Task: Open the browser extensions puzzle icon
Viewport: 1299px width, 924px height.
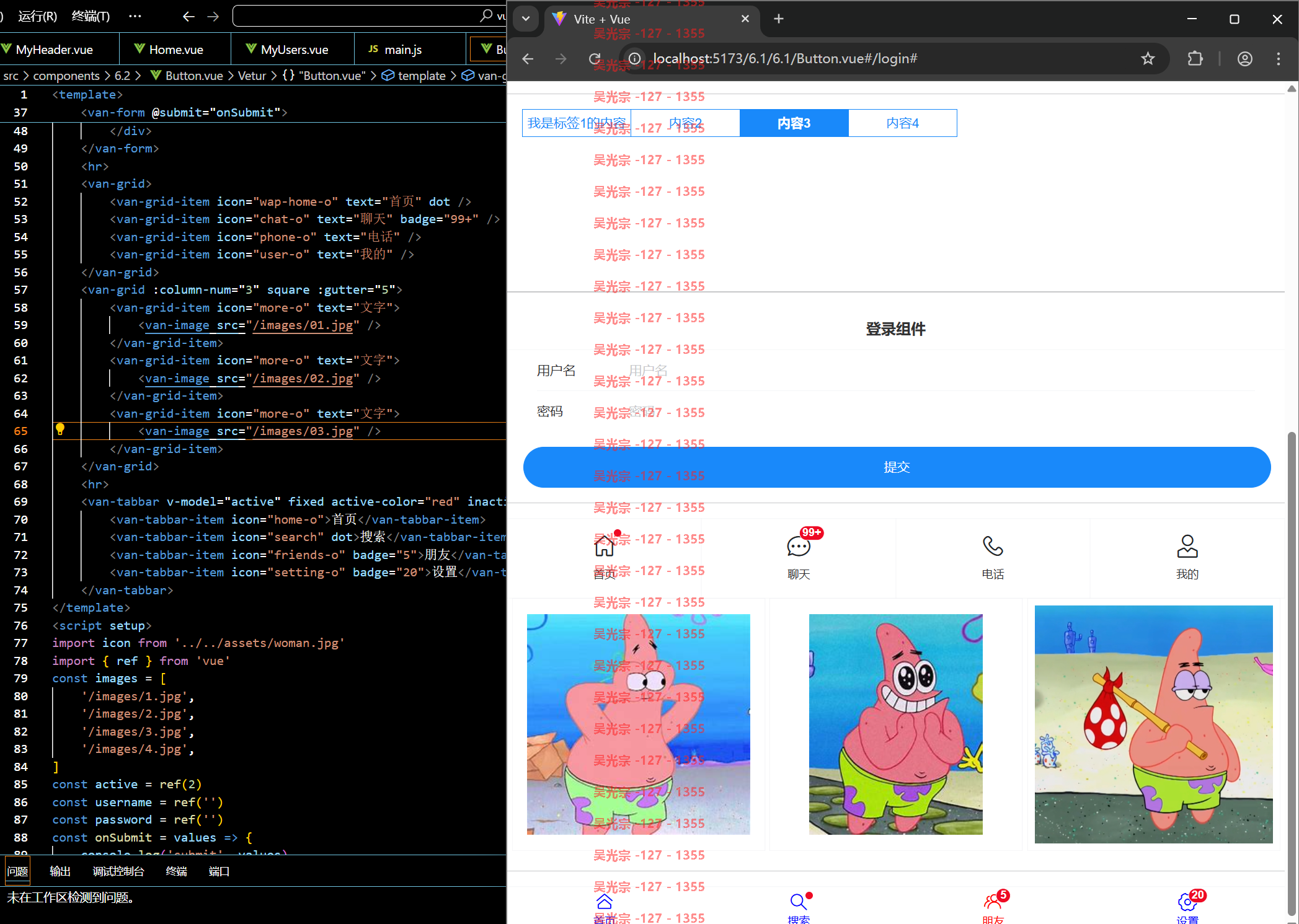Action: click(x=1195, y=59)
